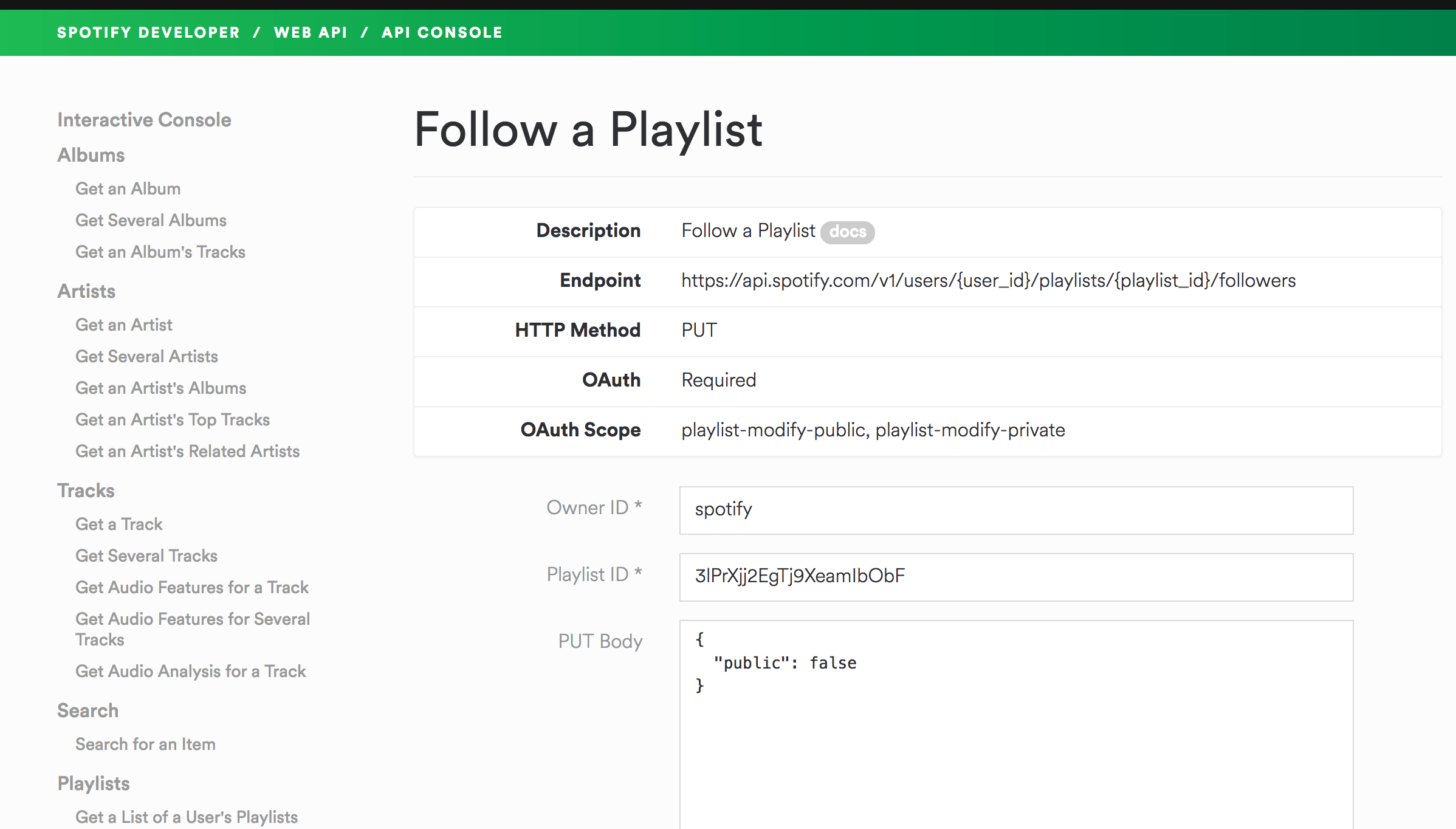
Task: Click the docs badge next to Follow a Playlist
Action: coord(847,232)
